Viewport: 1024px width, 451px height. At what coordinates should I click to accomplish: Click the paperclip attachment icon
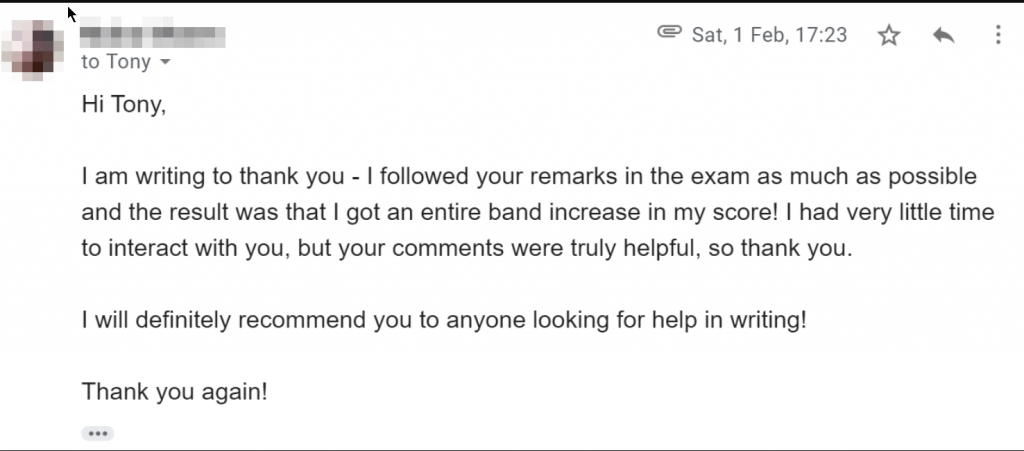(669, 32)
